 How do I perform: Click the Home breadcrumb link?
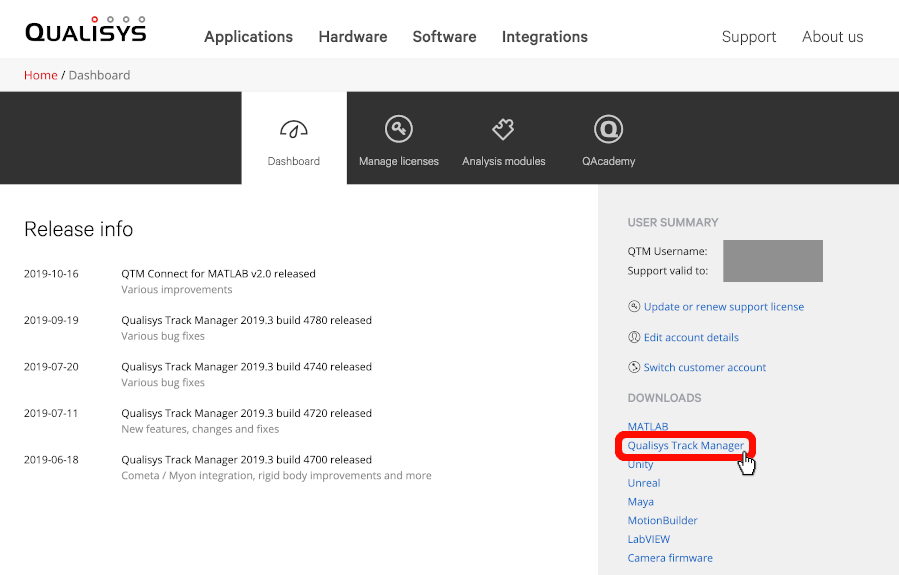click(41, 75)
